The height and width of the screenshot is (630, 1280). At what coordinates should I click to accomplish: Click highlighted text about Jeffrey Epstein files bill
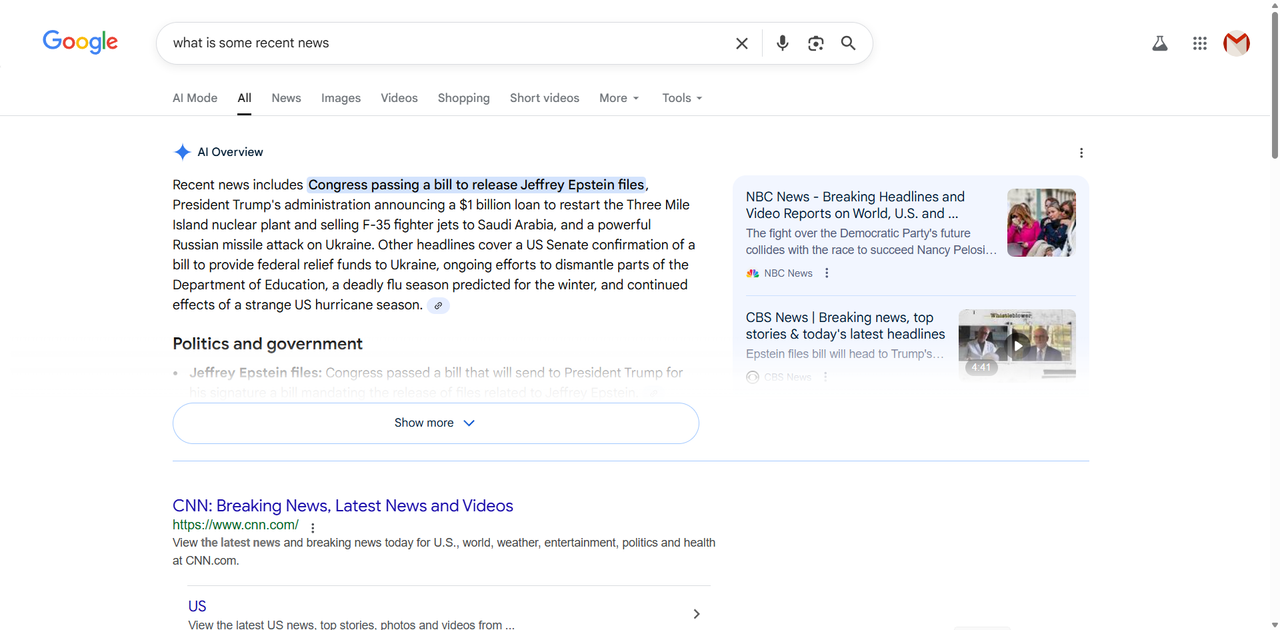pyautogui.click(x=477, y=185)
